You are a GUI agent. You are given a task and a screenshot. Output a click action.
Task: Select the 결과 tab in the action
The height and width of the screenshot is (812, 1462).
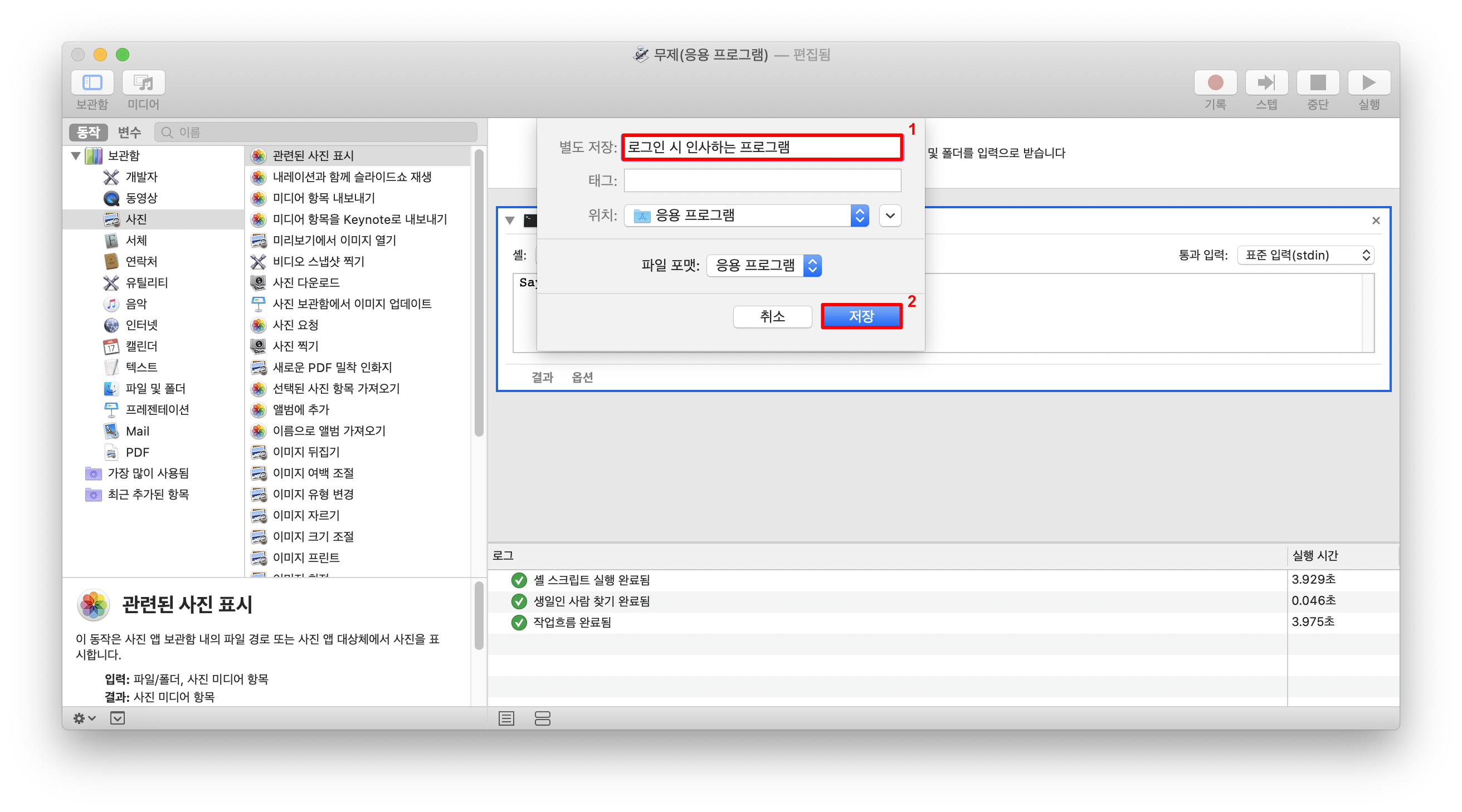(542, 378)
